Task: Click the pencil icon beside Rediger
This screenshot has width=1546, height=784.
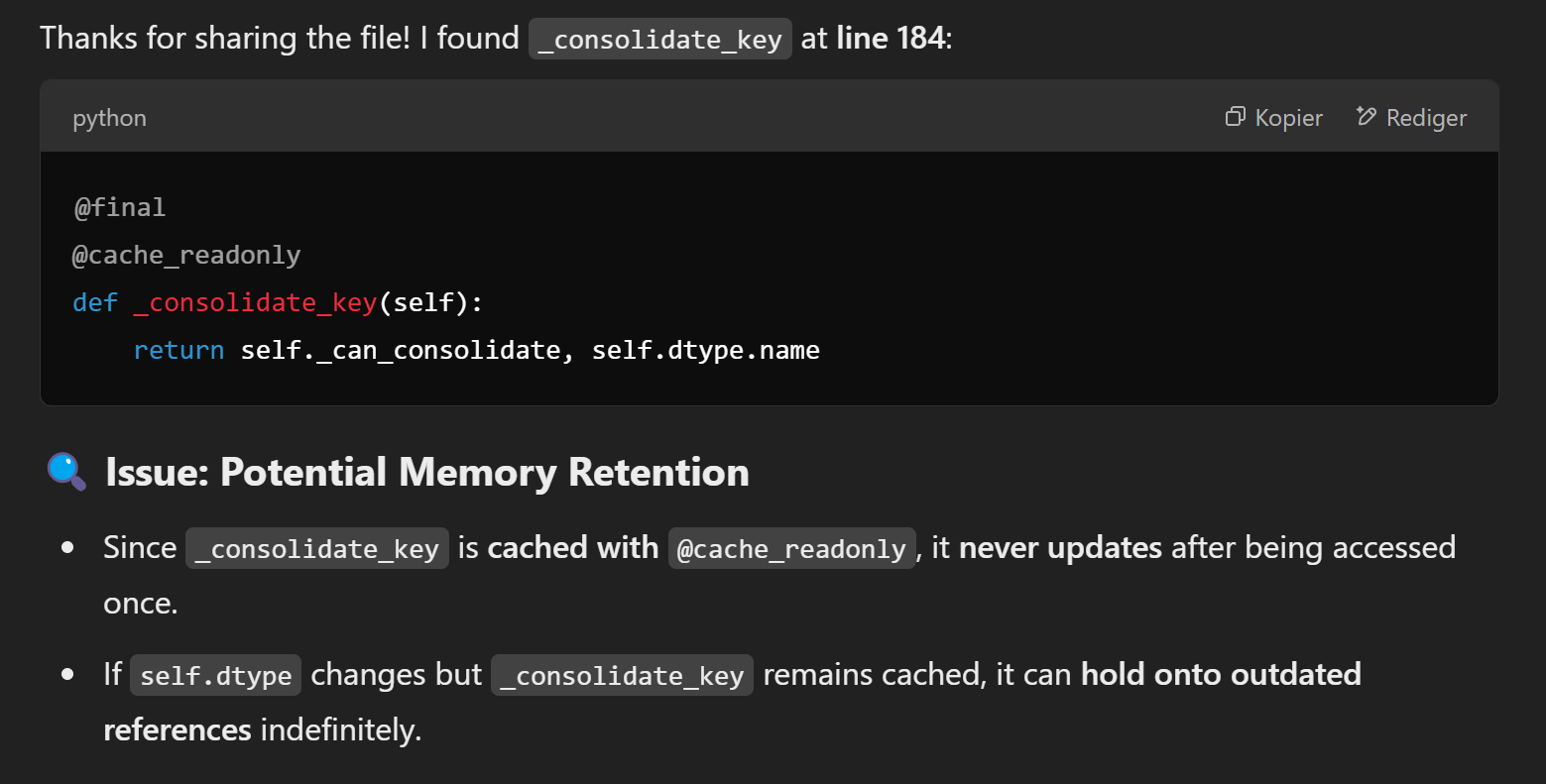Action: tap(1366, 117)
